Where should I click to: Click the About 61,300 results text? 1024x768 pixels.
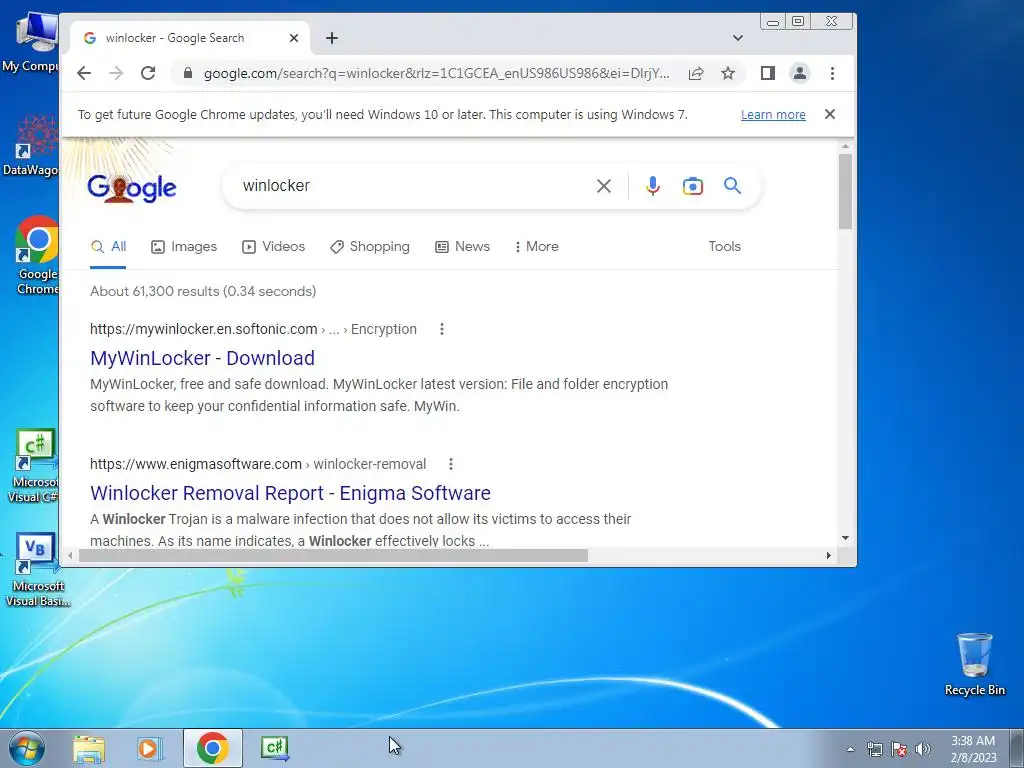pos(203,291)
